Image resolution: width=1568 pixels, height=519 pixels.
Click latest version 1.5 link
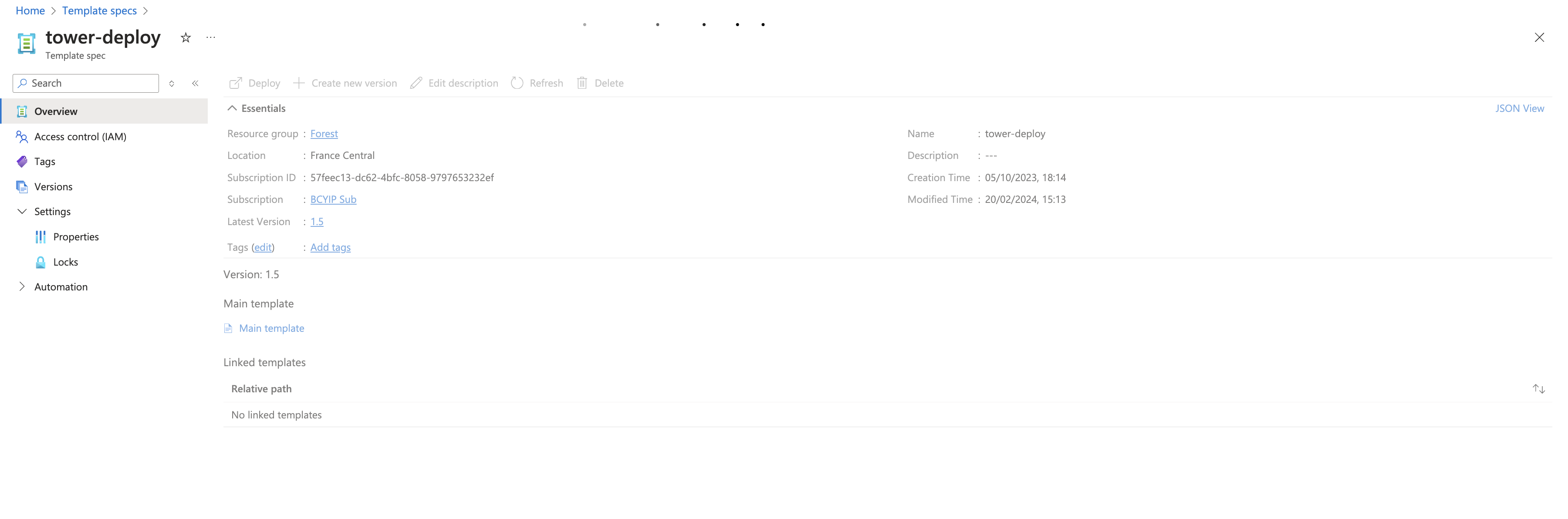tap(317, 222)
